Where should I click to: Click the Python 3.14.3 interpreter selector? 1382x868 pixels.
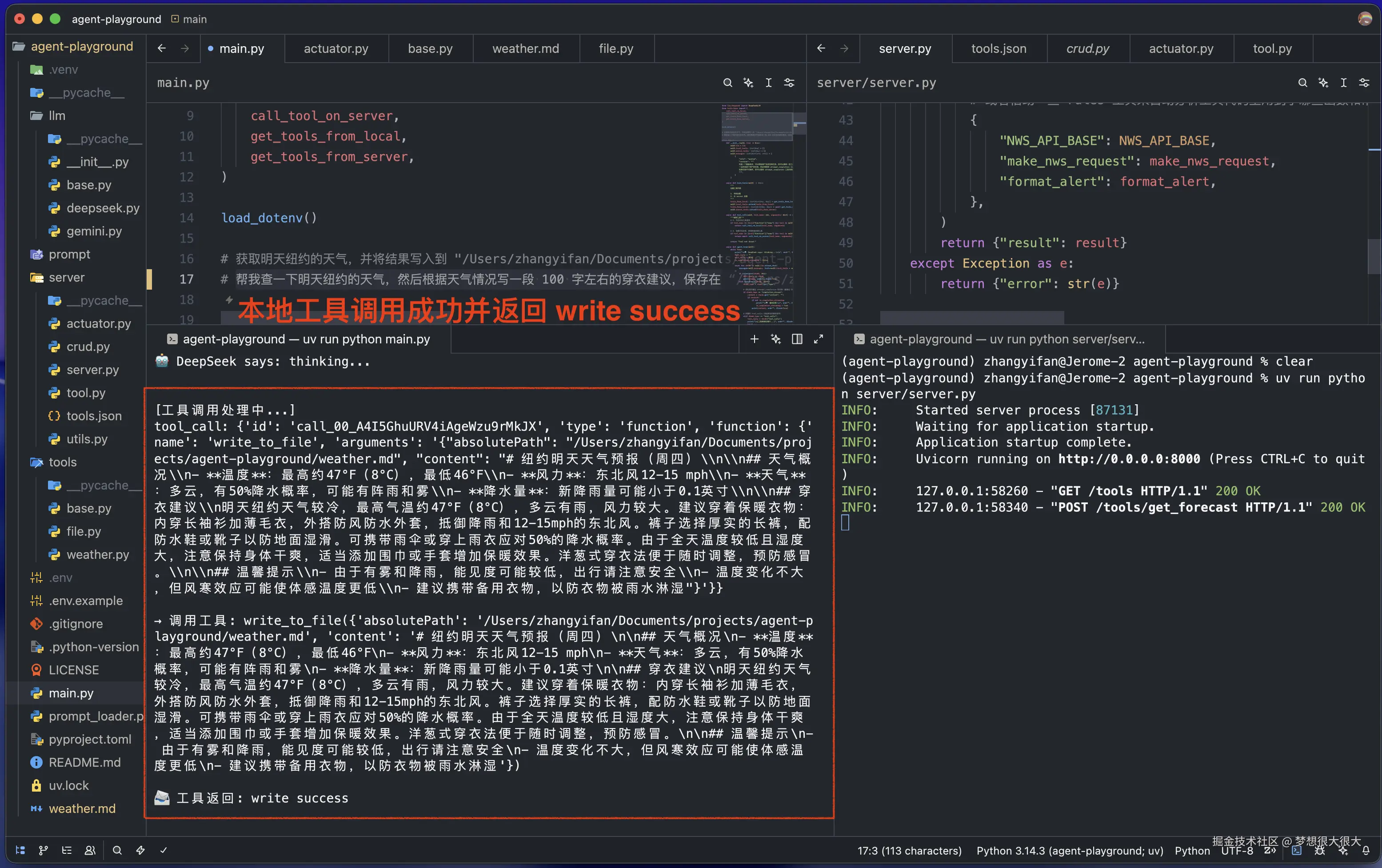click(x=1069, y=851)
